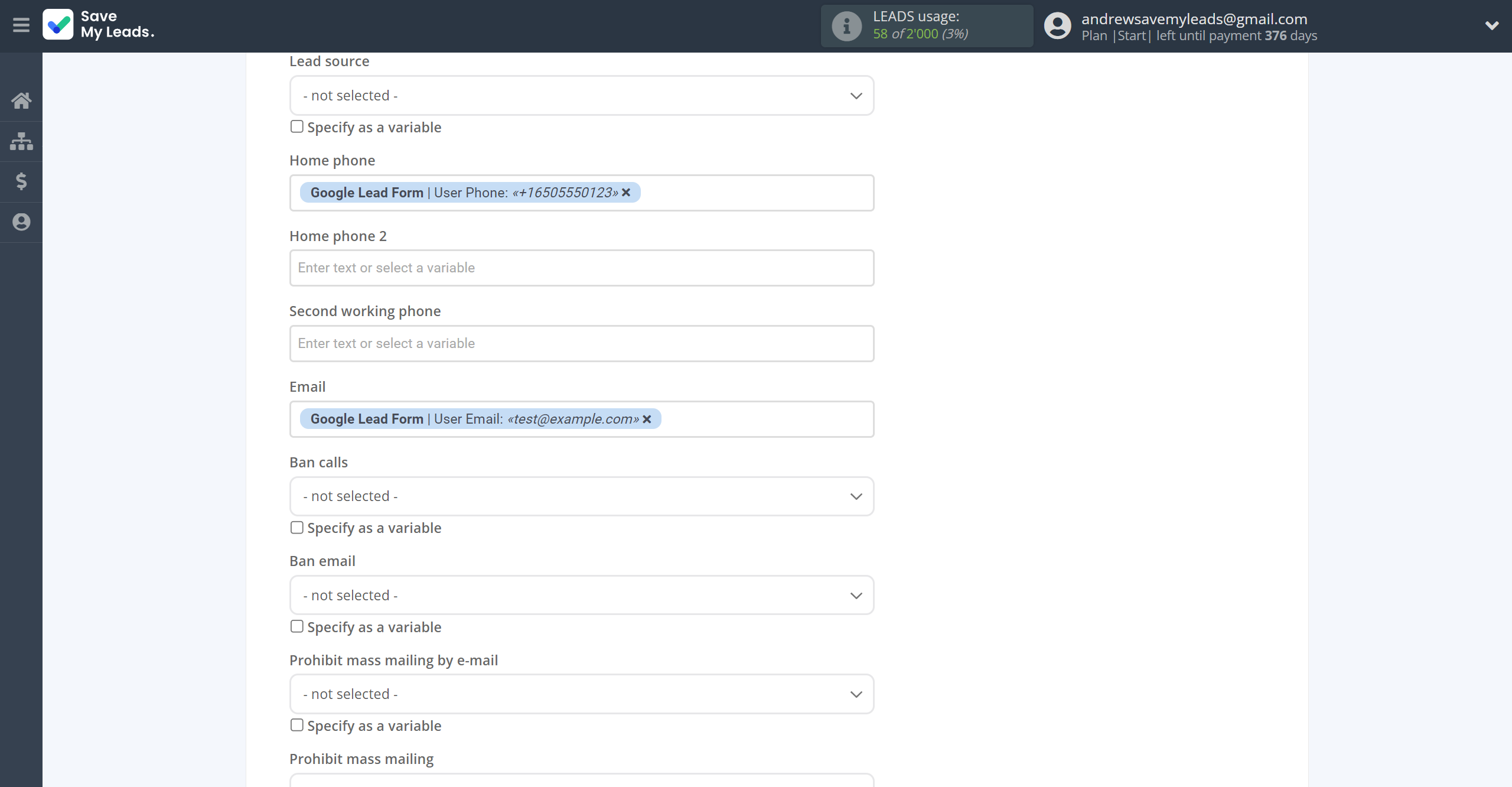The width and height of the screenshot is (1512, 787).
Task: Remove the User Email variable tag
Action: coord(647,419)
